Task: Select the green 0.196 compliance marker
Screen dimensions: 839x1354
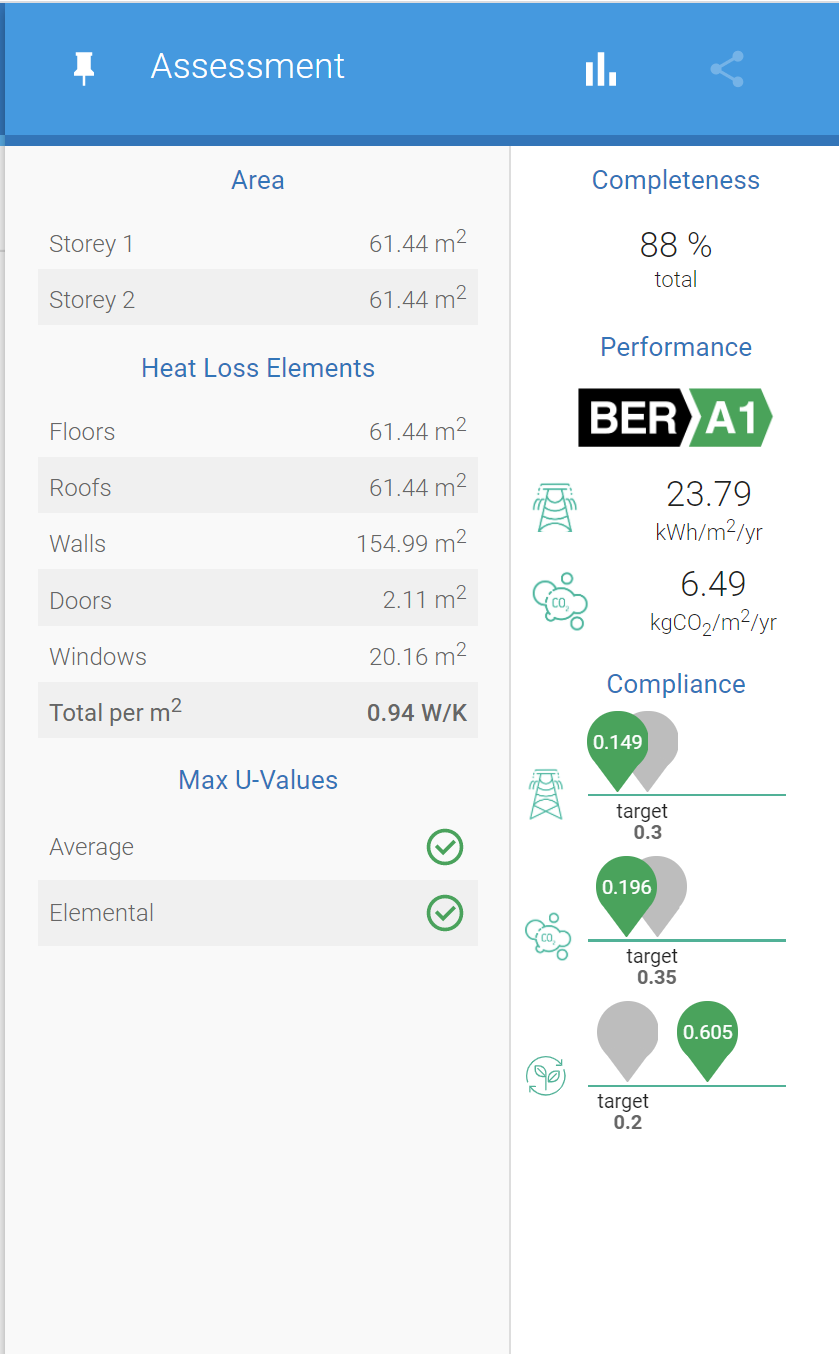Action: pyautogui.click(x=627, y=891)
